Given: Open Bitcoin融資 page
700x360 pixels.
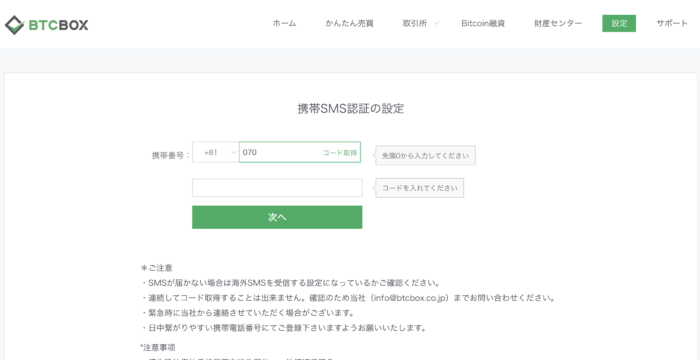Looking at the screenshot, I should pyautogui.click(x=483, y=24).
